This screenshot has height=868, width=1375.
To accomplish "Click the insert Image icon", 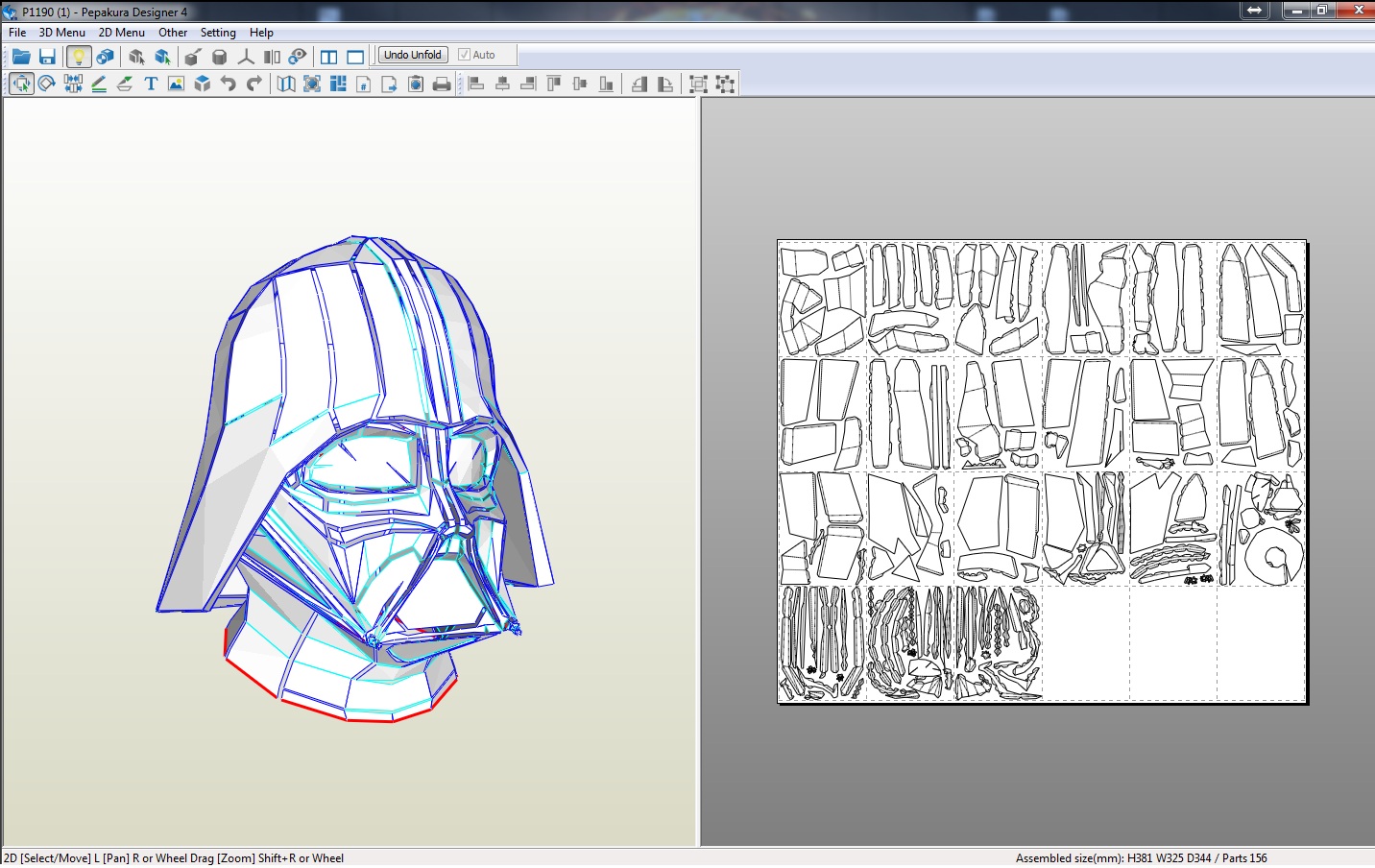I will tap(176, 84).
